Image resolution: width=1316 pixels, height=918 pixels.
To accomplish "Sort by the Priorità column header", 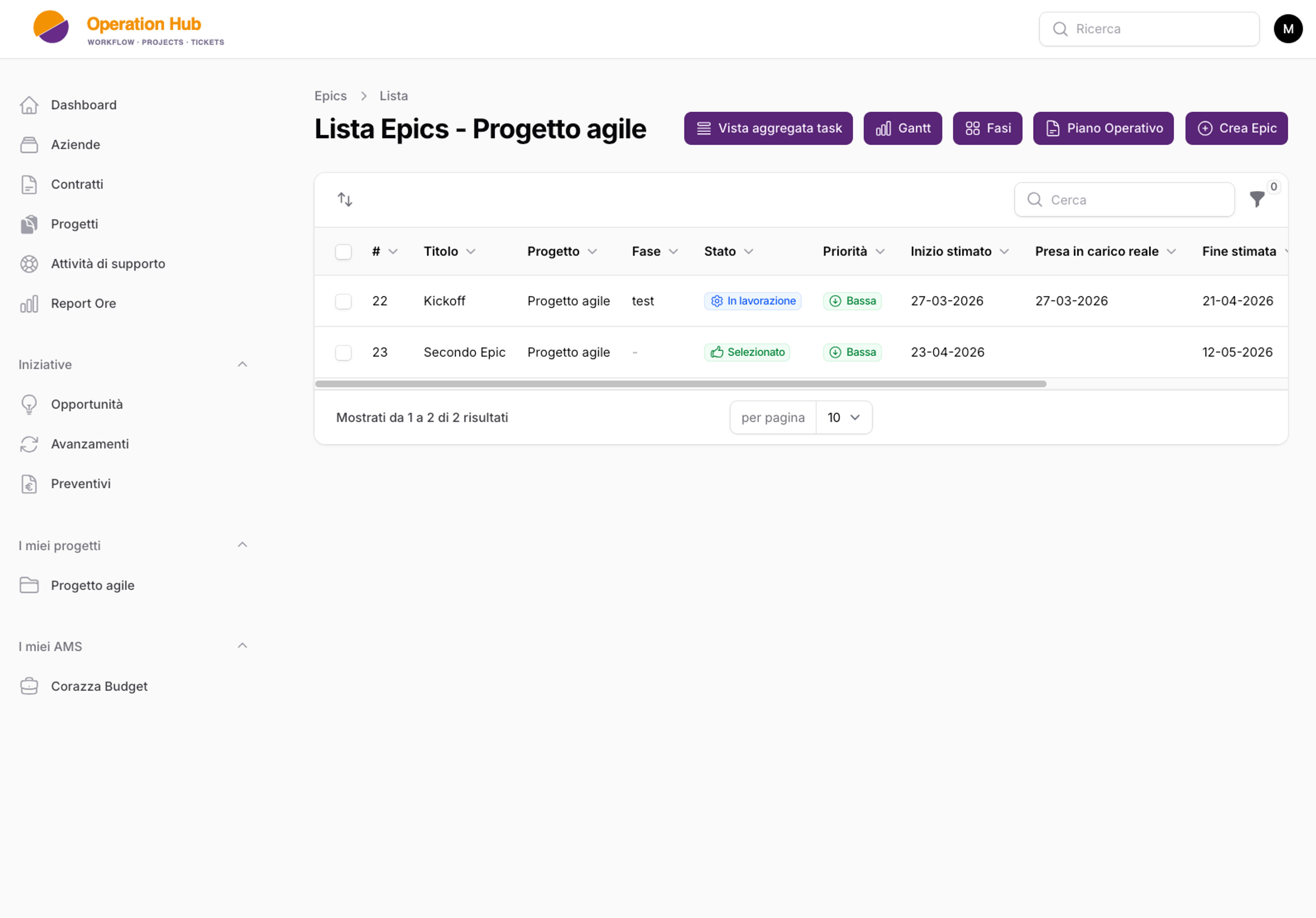I will tap(854, 252).
